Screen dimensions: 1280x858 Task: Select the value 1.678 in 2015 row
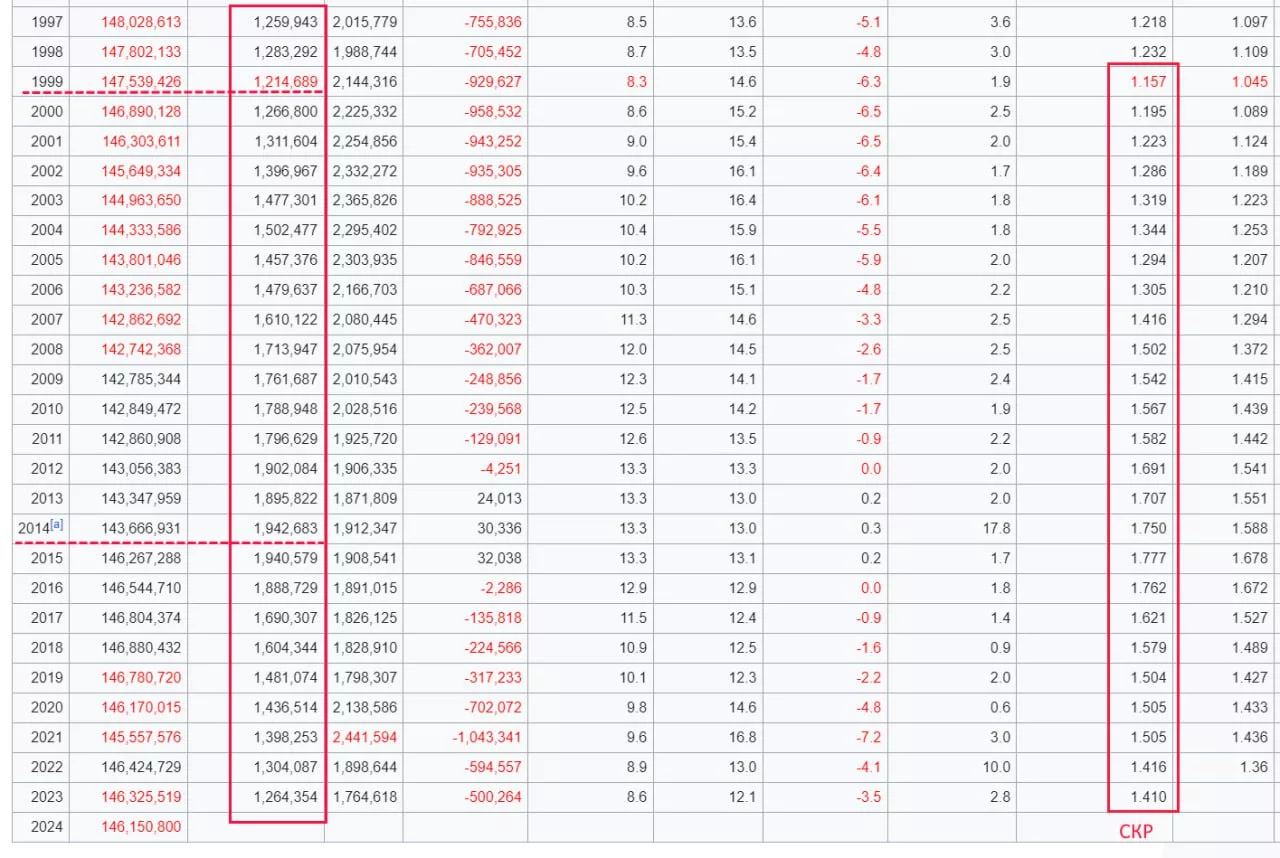1250,557
